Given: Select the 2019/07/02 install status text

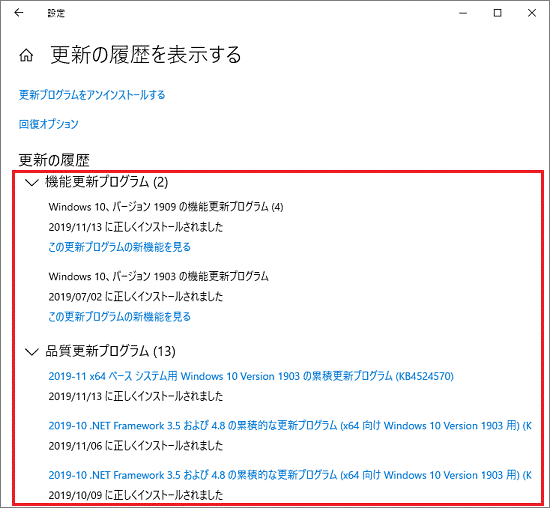Looking at the screenshot, I should tap(136, 297).
